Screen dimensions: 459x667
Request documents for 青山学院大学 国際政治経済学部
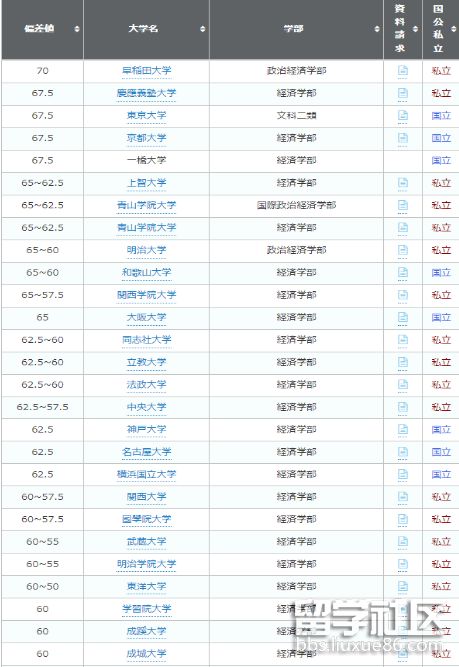(x=402, y=205)
